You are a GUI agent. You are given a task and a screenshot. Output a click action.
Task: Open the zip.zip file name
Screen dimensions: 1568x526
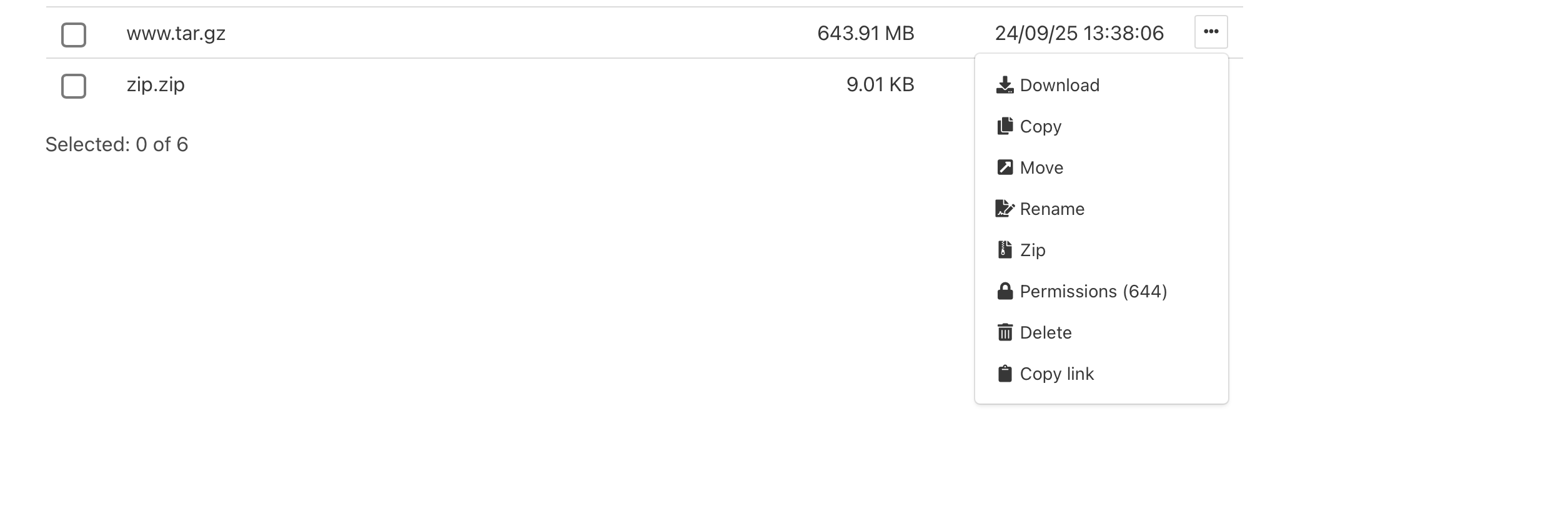(x=156, y=84)
